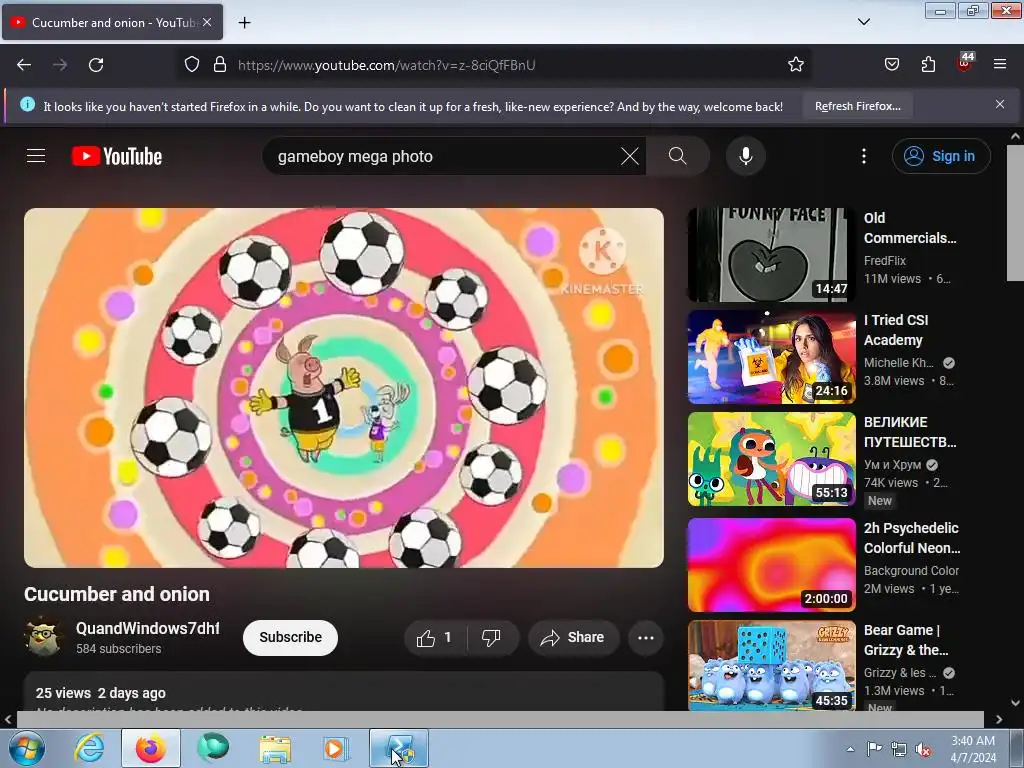This screenshot has width=1024, height=768.
Task: Open more actions ellipsis under video
Action: pos(645,637)
